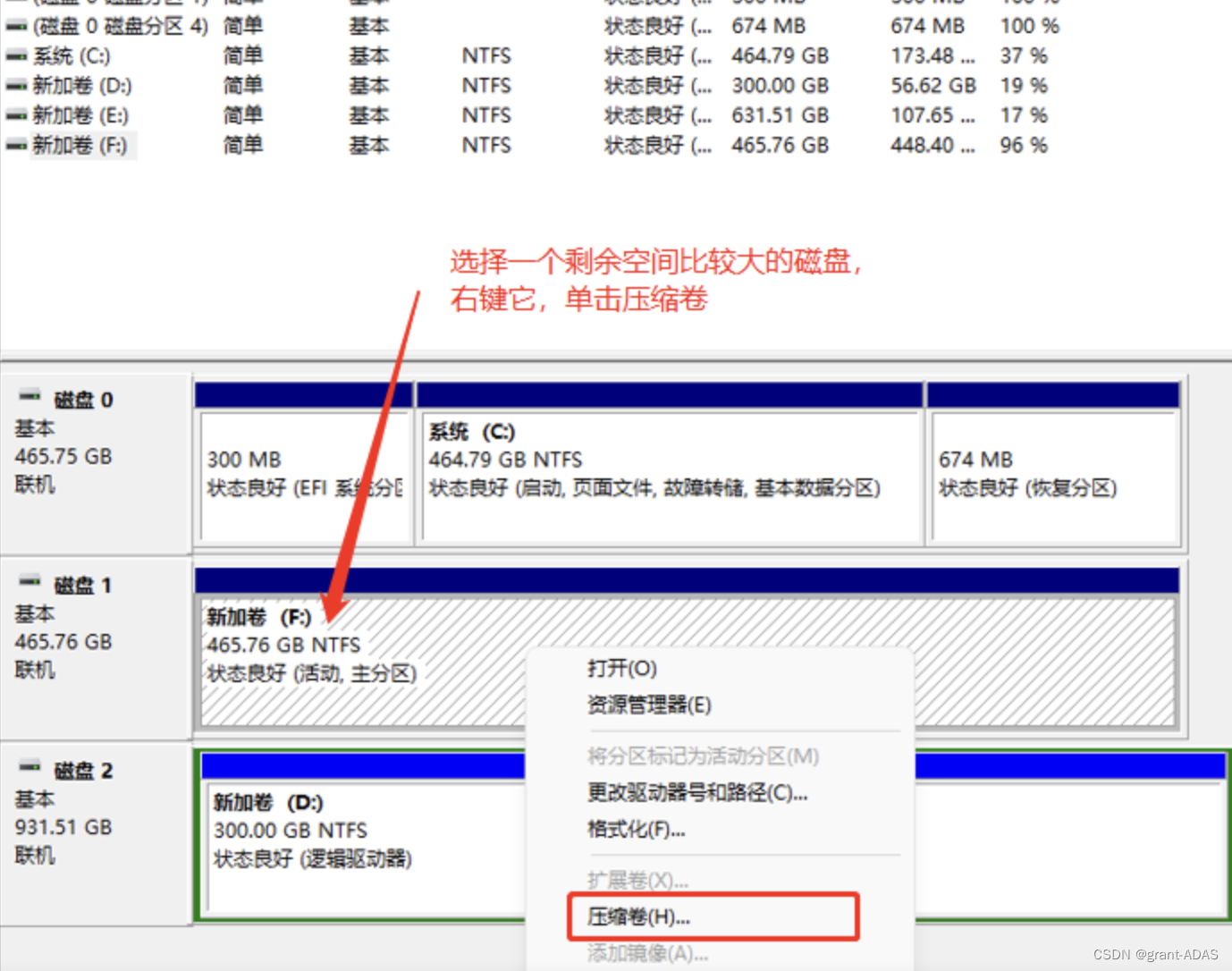The width and height of the screenshot is (1232, 971).
Task: Click the disabled 扩展卷(X)... menu entry
Action: 637,881
